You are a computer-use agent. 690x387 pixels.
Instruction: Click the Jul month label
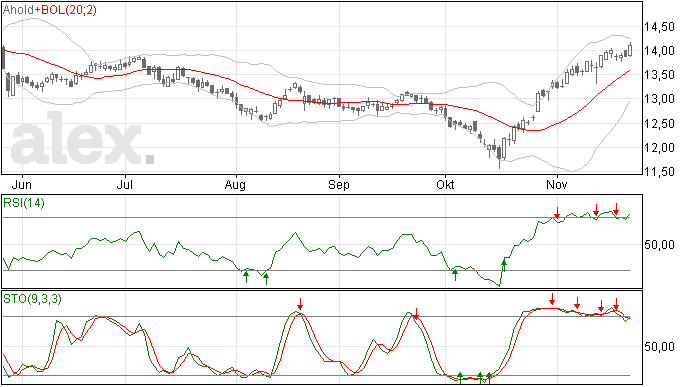(x=125, y=184)
